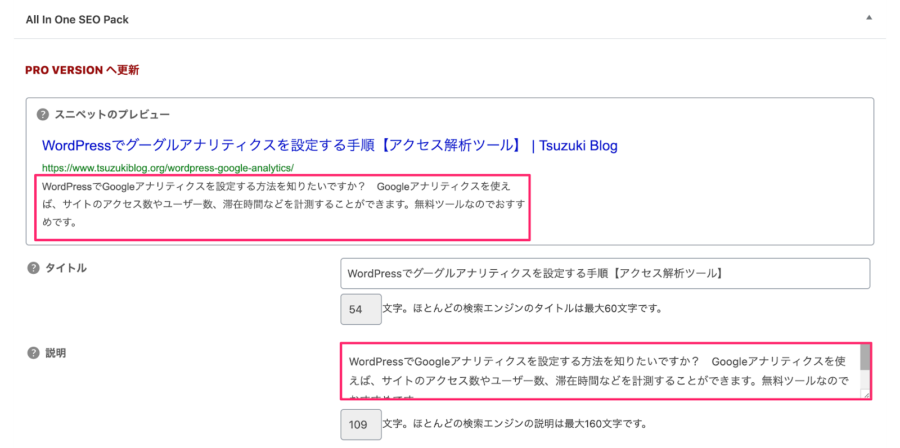Click the description textarea scrollbar thumb
The height and width of the screenshot is (448, 900).
click(x=864, y=357)
